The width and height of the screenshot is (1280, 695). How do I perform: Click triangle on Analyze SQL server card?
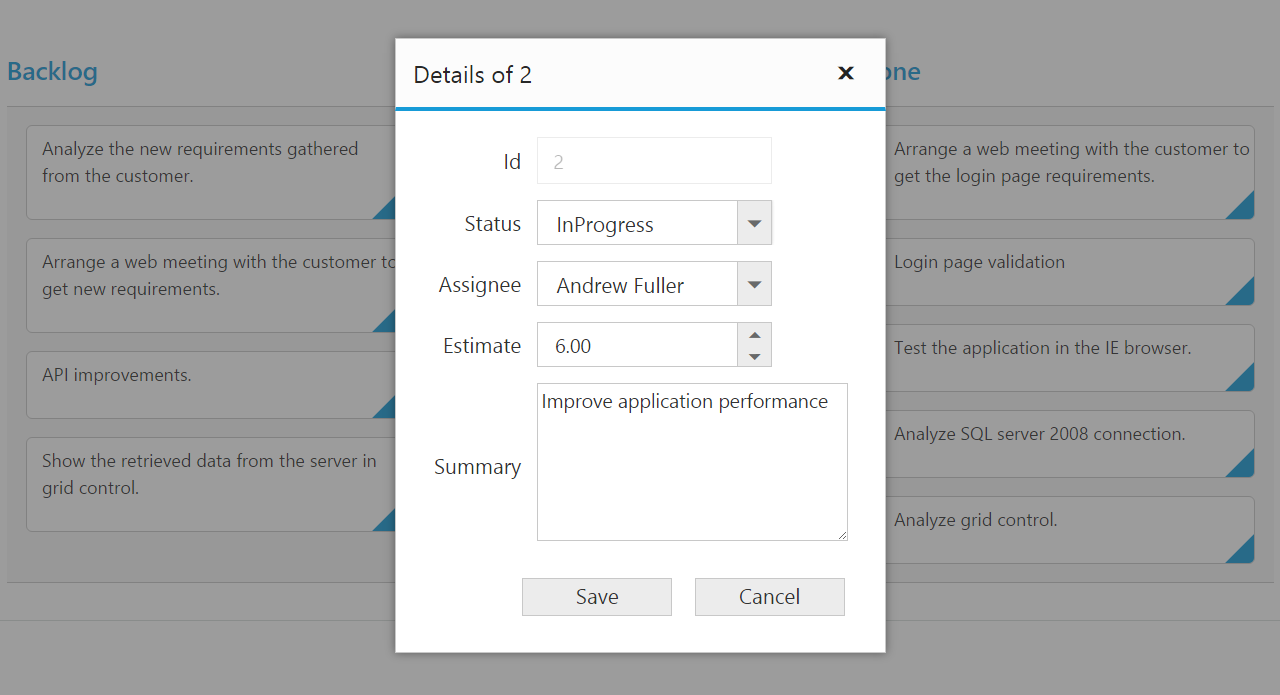[1243, 466]
